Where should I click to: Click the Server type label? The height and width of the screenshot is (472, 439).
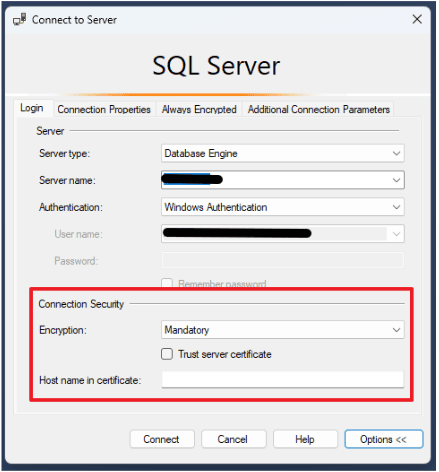(x=64, y=154)
